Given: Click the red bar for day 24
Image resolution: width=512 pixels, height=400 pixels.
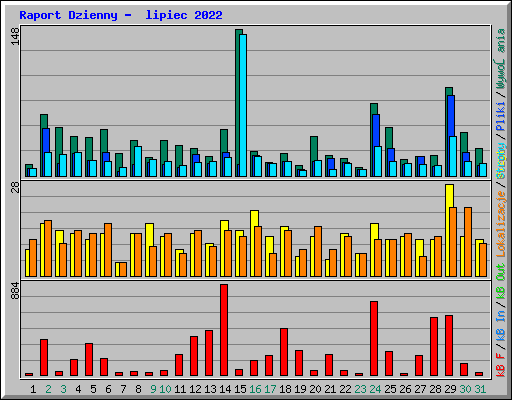Looking at the screenshot, I should 374,339.
